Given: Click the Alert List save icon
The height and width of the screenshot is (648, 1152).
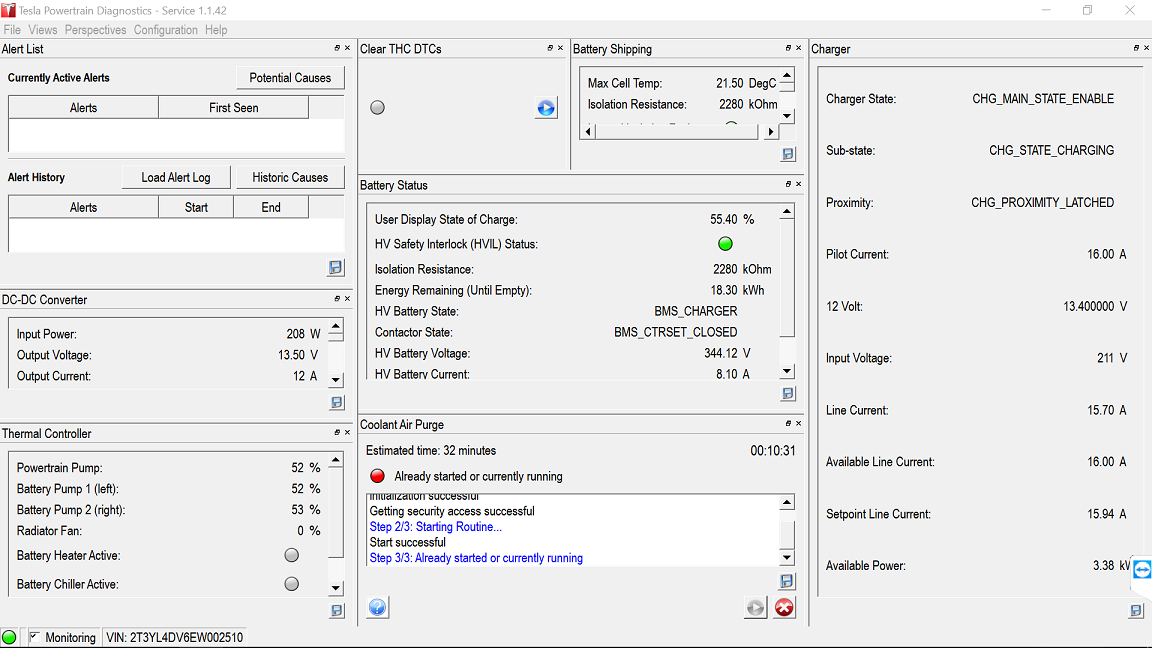Looking at the screenshot, I should click(336, 268).
